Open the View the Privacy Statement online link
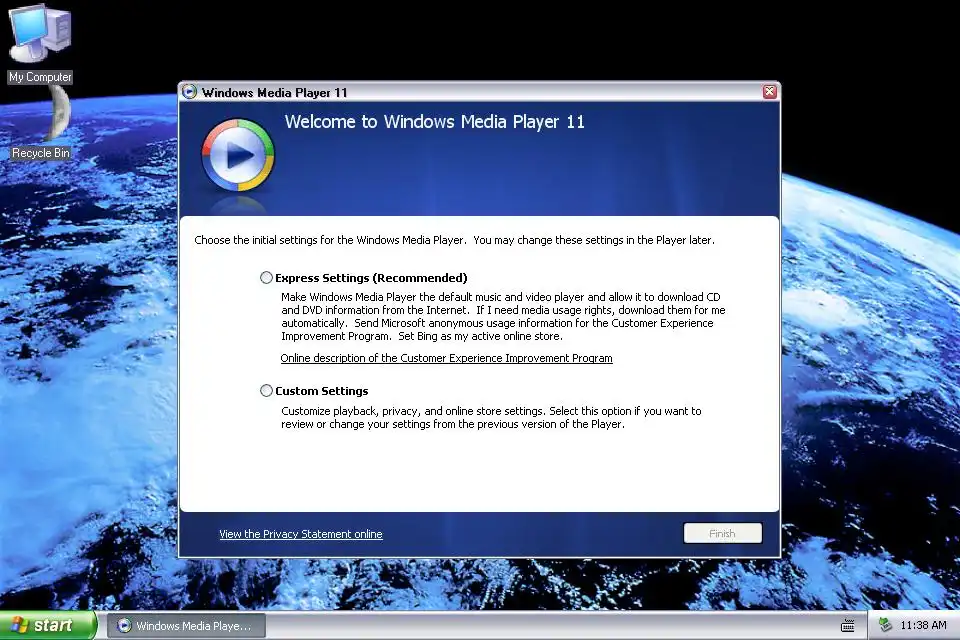The image size is (960, 640). pos(301,534)
